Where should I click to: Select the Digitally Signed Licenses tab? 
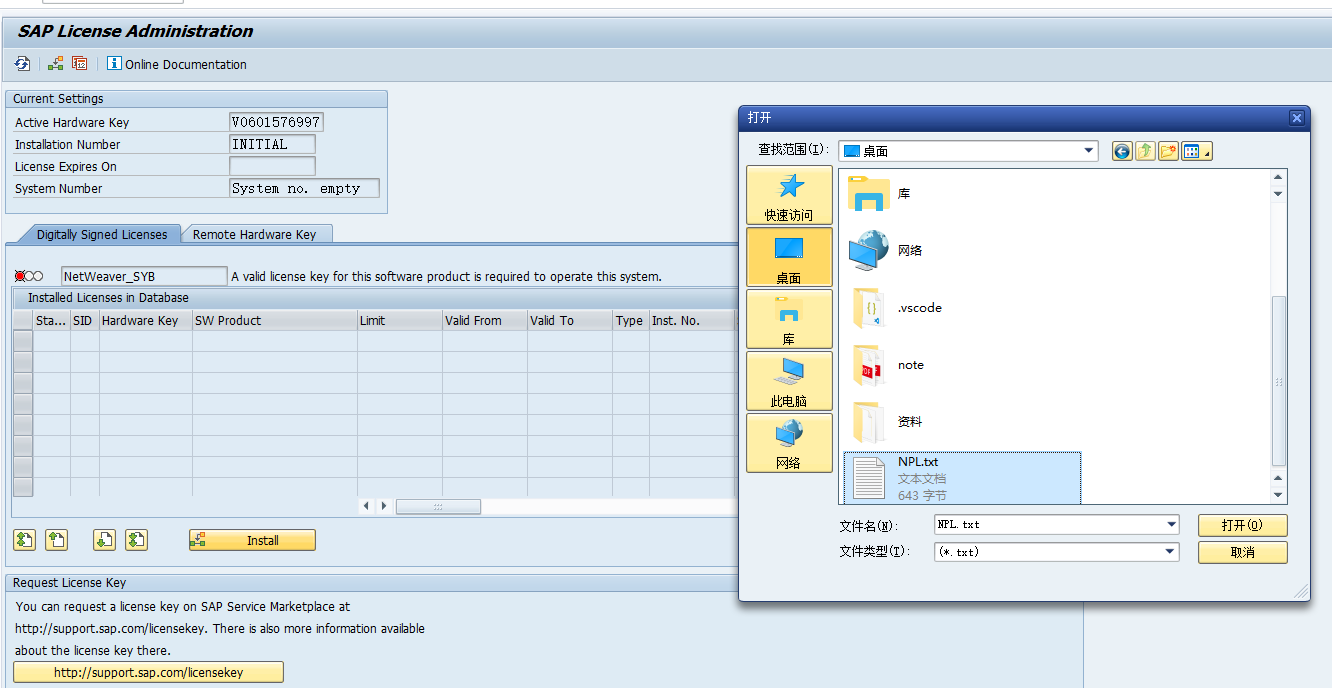pyautogui.click(x=102, y=234)
